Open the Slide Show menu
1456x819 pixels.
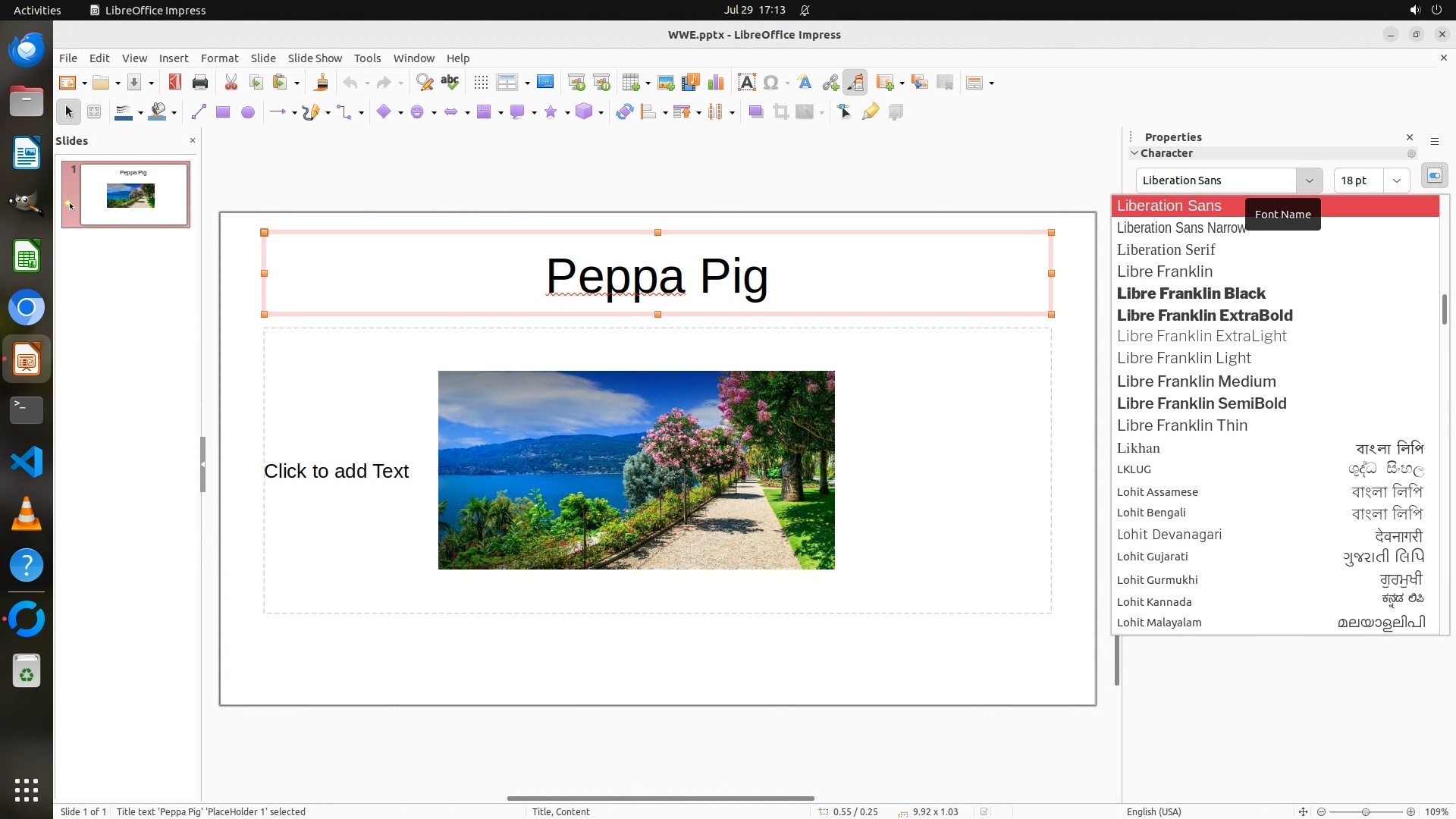click(x=315, y=58)
